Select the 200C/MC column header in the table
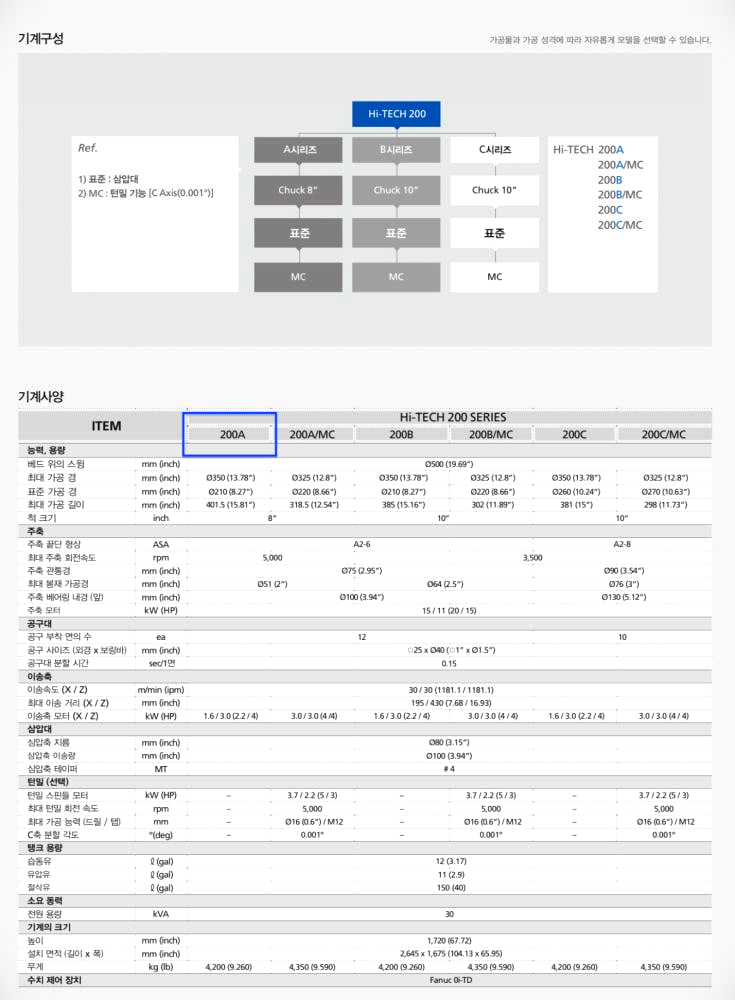 point(664,434)
